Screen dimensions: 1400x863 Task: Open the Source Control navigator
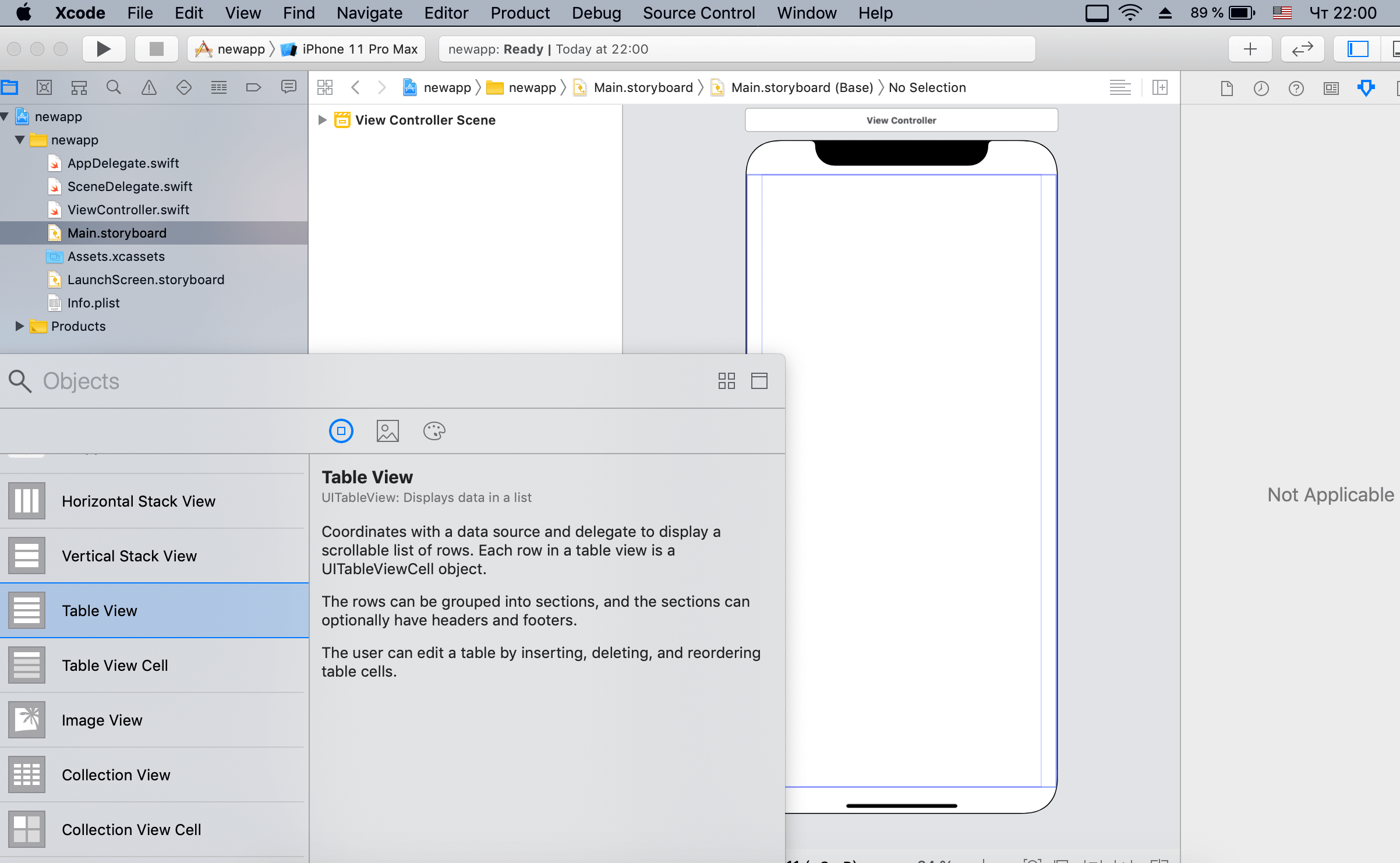coord(44,88)
